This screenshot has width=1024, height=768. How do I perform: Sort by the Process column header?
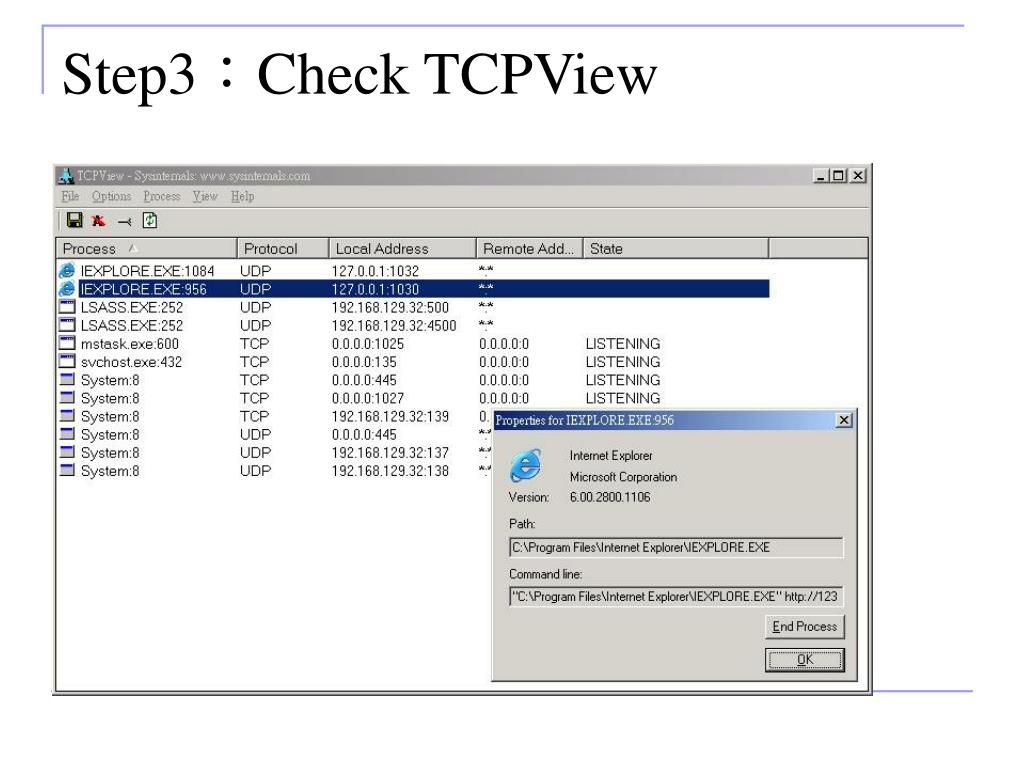coord(146,249)
